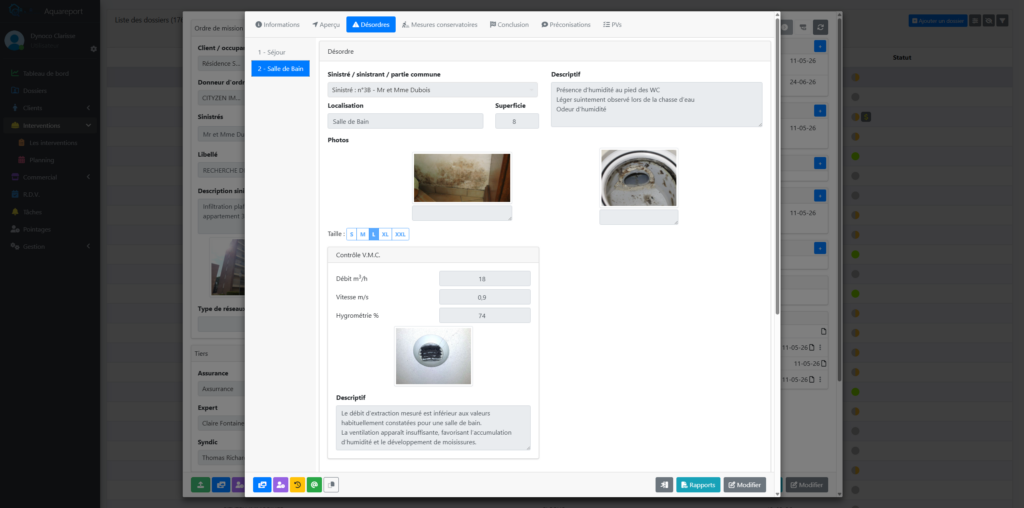1024x508 pixels.
Task: Select photo size L
Action: [374, 234]
